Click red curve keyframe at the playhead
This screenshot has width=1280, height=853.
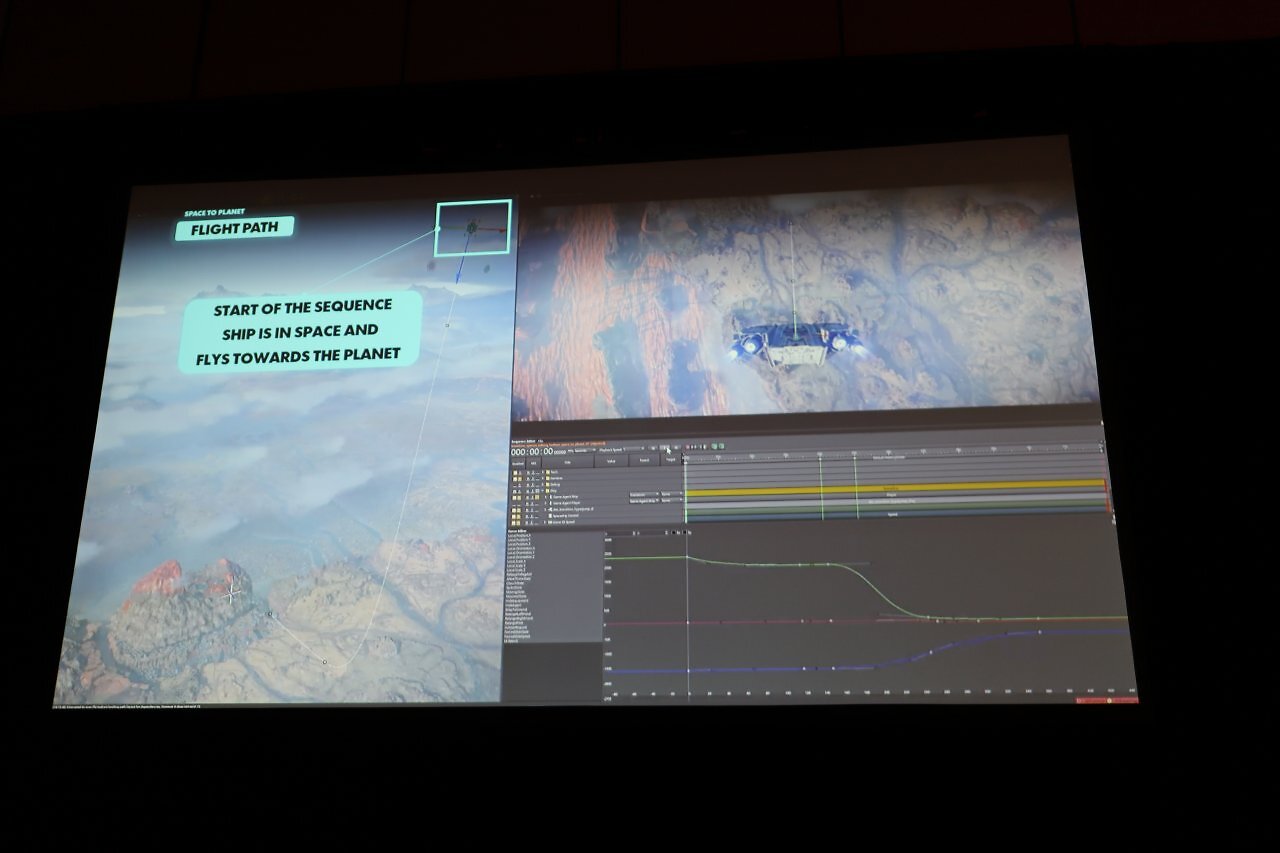pos(688,623)
